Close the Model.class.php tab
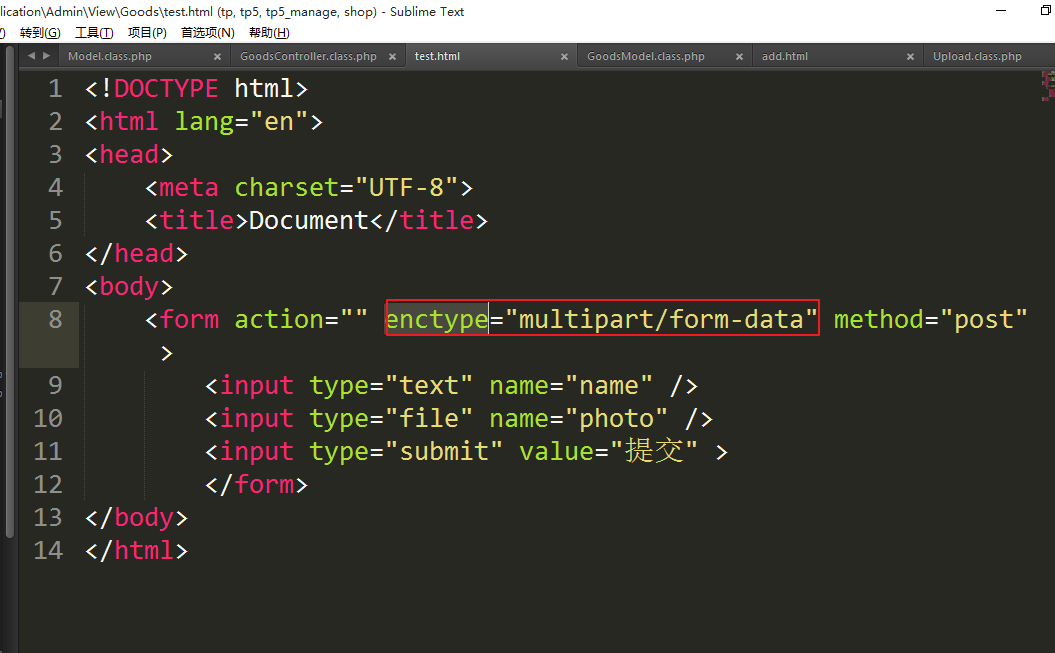Screen dimensions: 1055x653 pyautogui.click(x=218, y=57)
